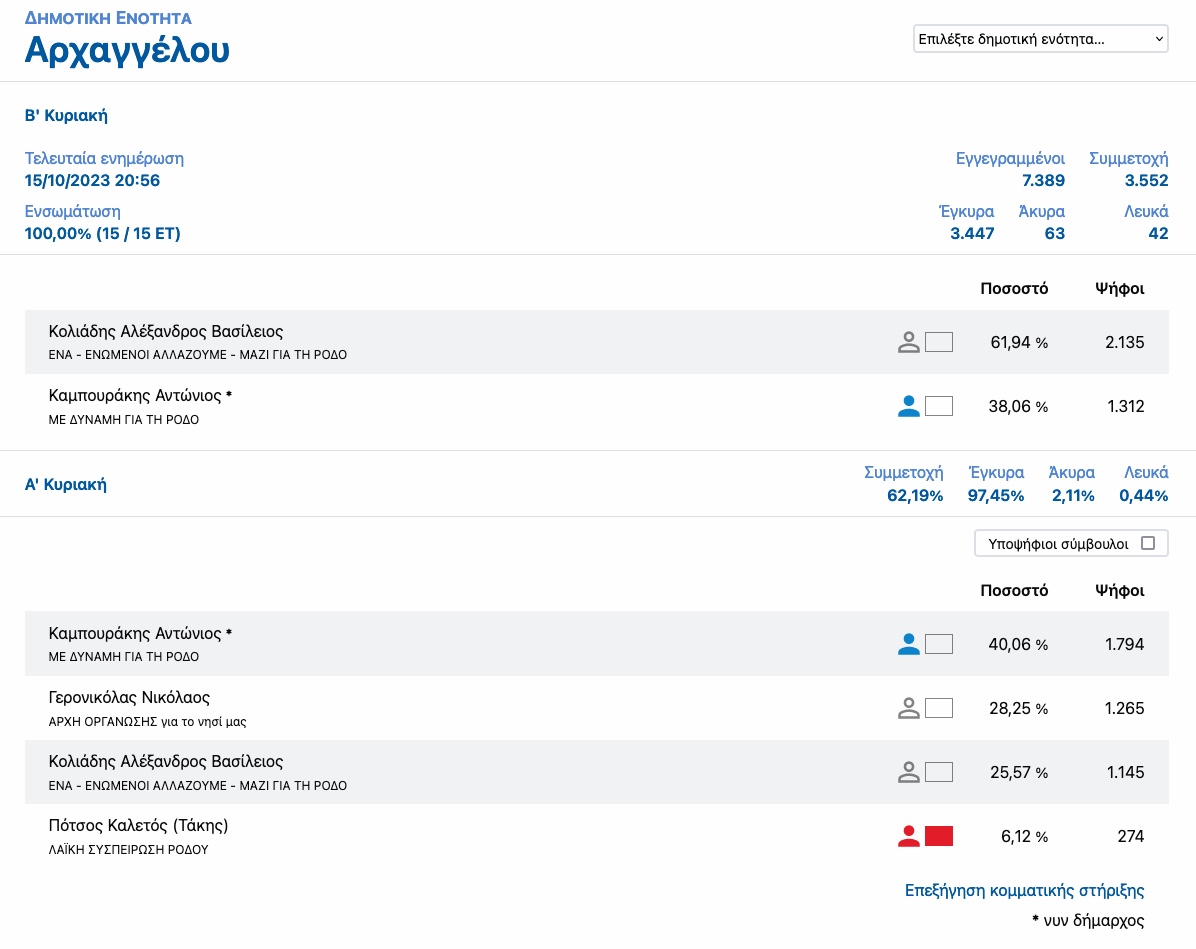Click the Ψήφοι column header in Β' Κυριακή
The width and height of the screenshot is (1196, 949).
(1120, 289)
